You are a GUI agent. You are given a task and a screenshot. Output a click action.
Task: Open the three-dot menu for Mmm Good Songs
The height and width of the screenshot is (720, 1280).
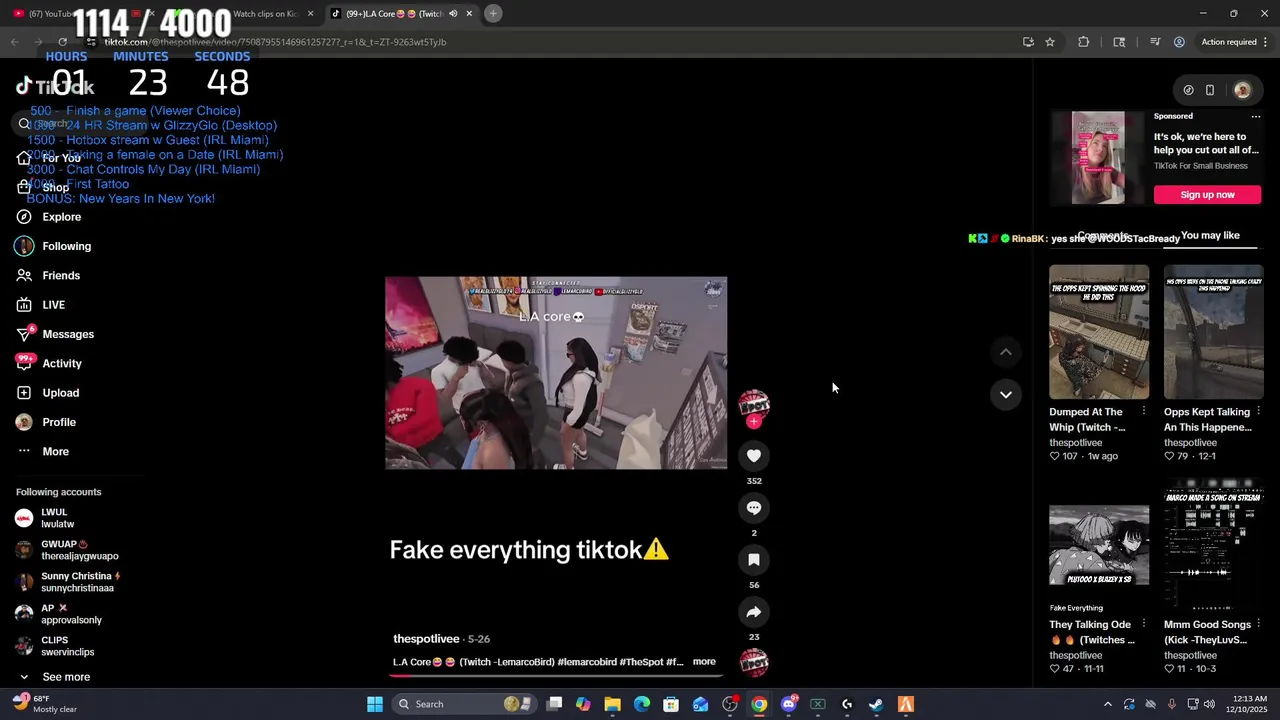(x=1258, y=625)
